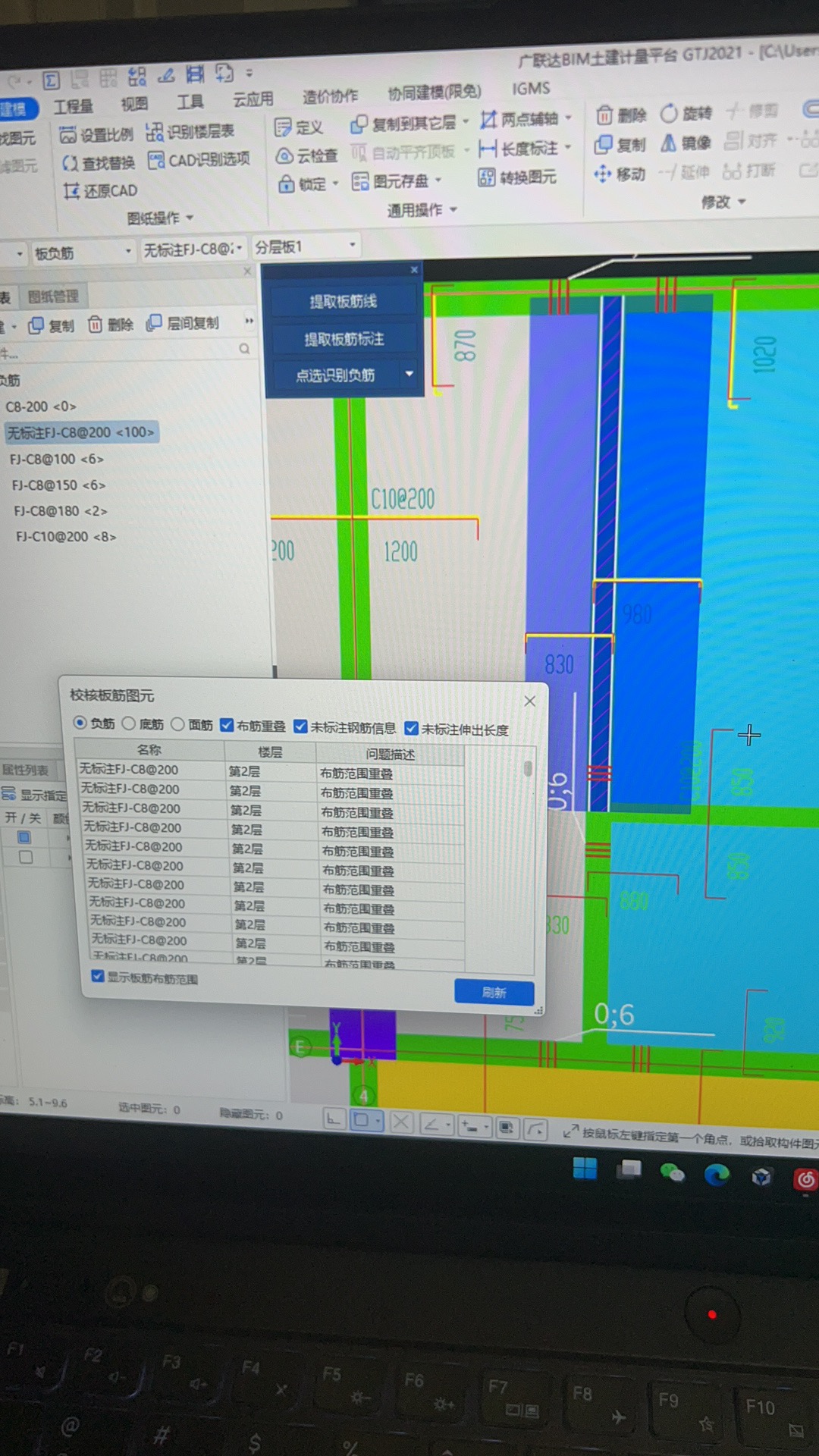Toggle the empty checkbox in 开/关 column
Viewport: 819px width, 1456px height.
click(x=26, y=857)
